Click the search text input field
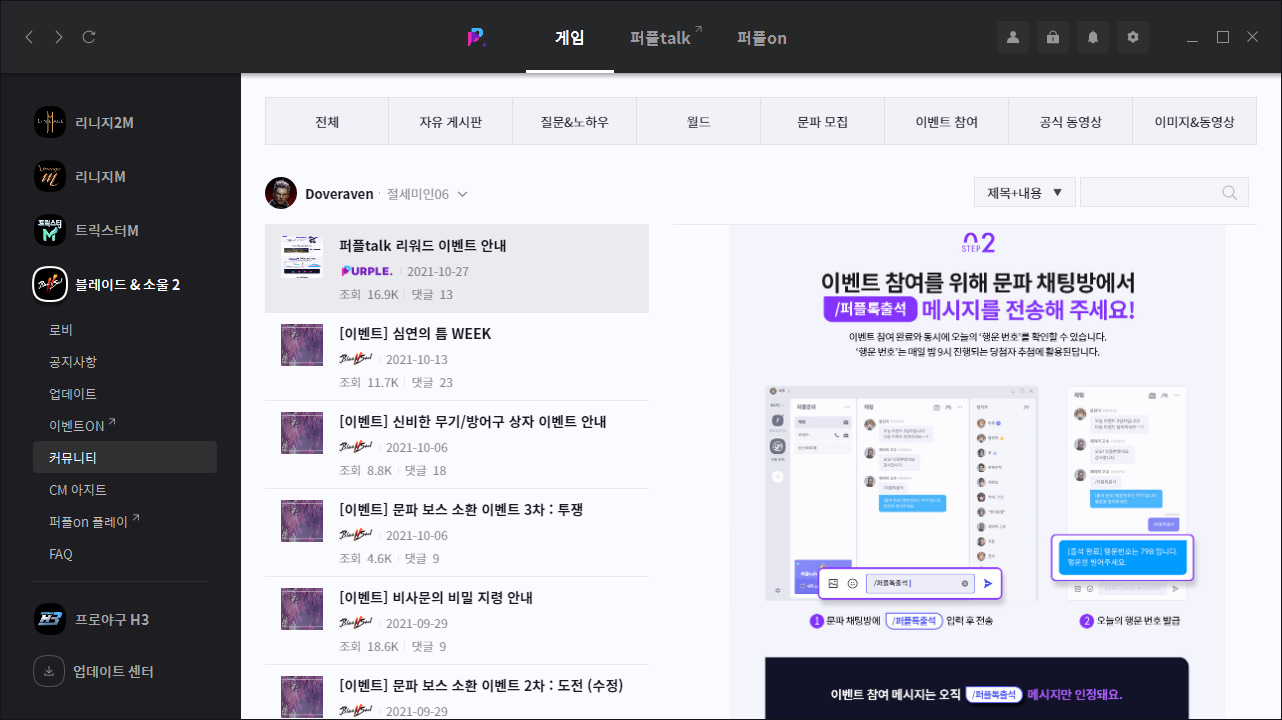The height and width of the screenshot is (720, 1282). point(1148,193)
